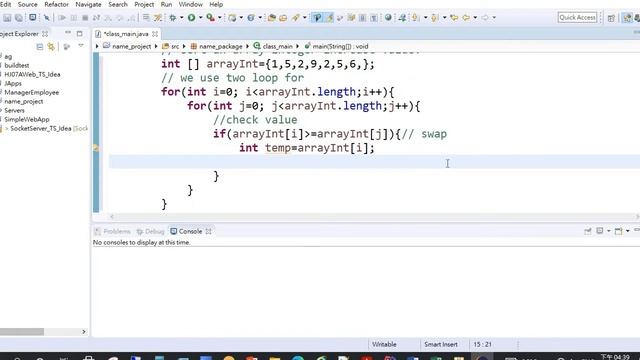The width and height of the screenshot is (640, 360).
Task: Open the Source menu
Action: pos(27,4)
